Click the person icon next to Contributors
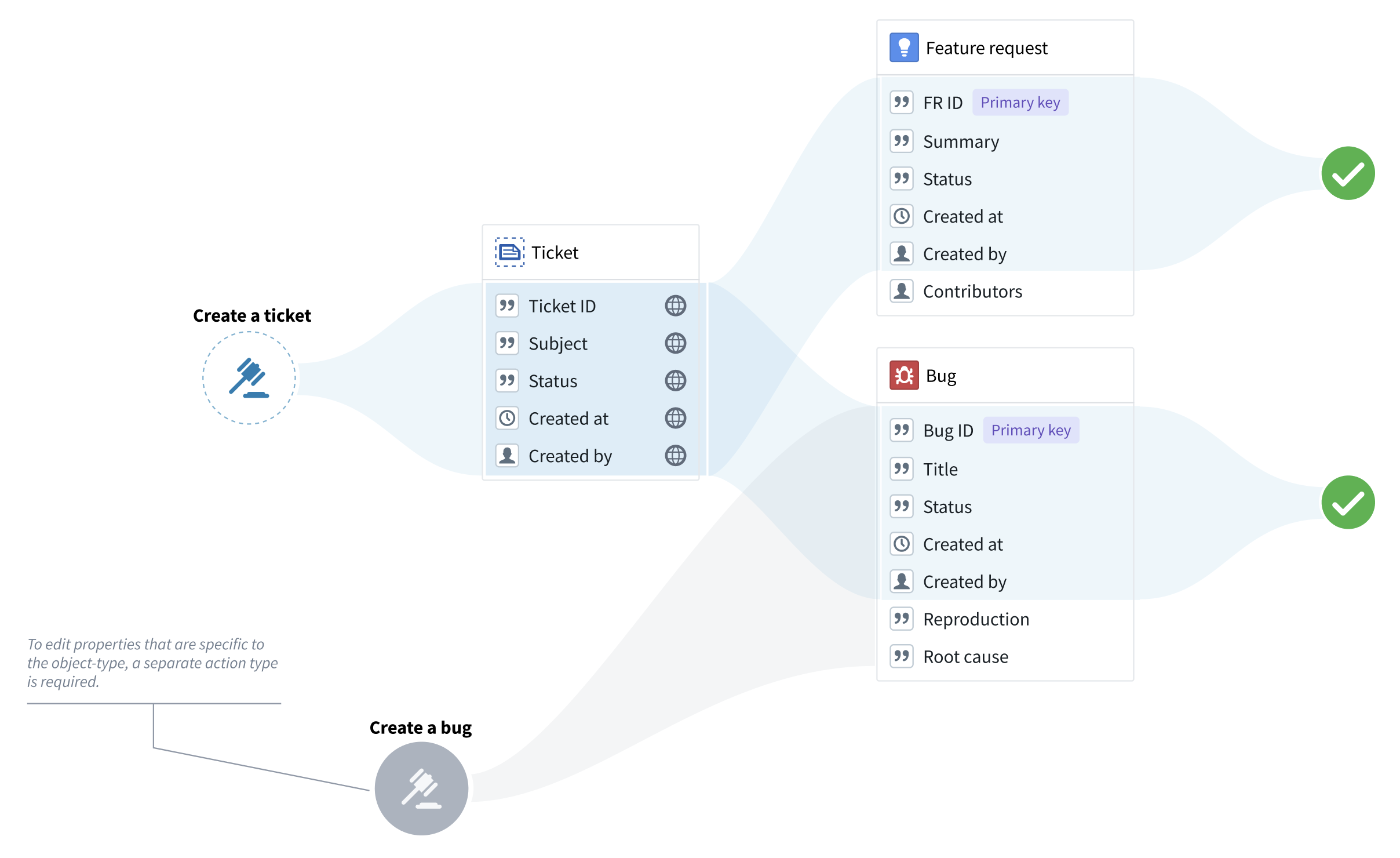Viewport: 1400px width, 858px height. tap(902, 291)
